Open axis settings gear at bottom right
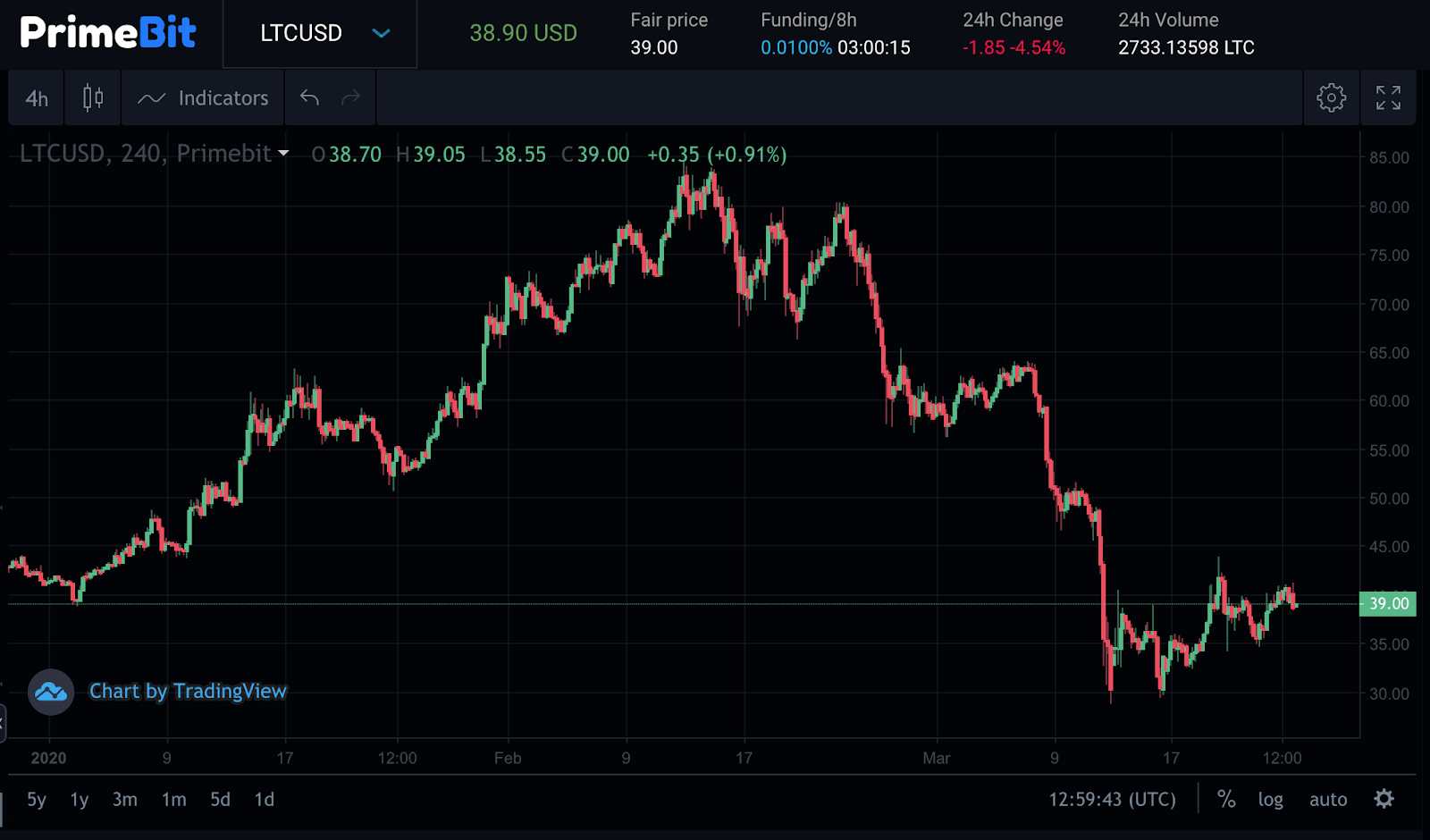 [x=1384, y=799]
